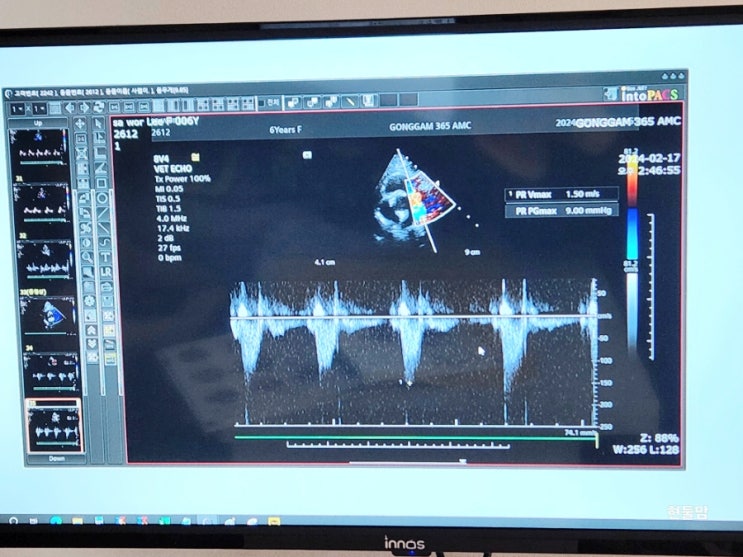Click the LR marker tool
The image size is (743, 557).
pyautogui.click(x=106, y=272)
